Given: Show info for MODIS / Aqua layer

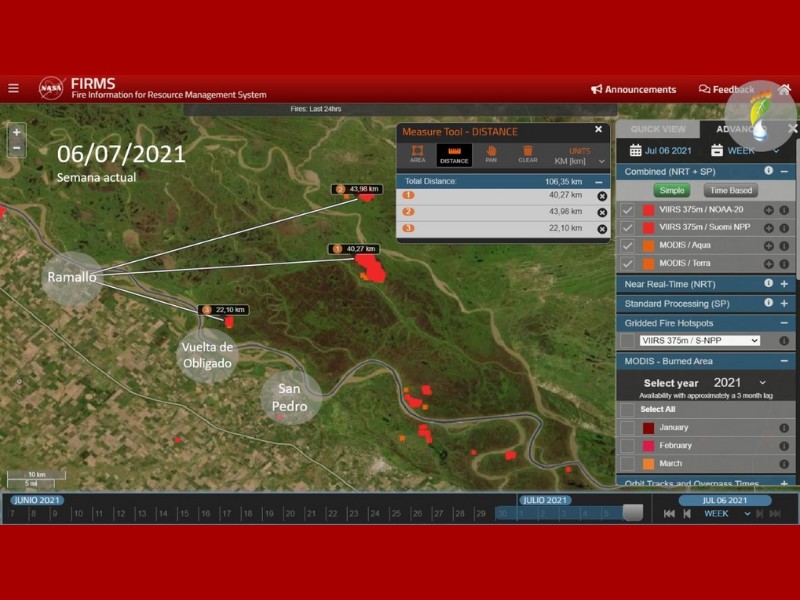Looking at the screenshot, I should [x=784, y=246].
